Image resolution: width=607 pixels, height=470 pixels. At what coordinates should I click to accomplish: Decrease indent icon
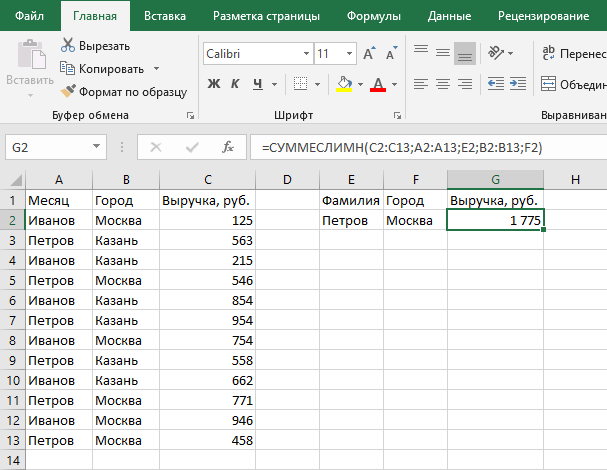(496, 84)
